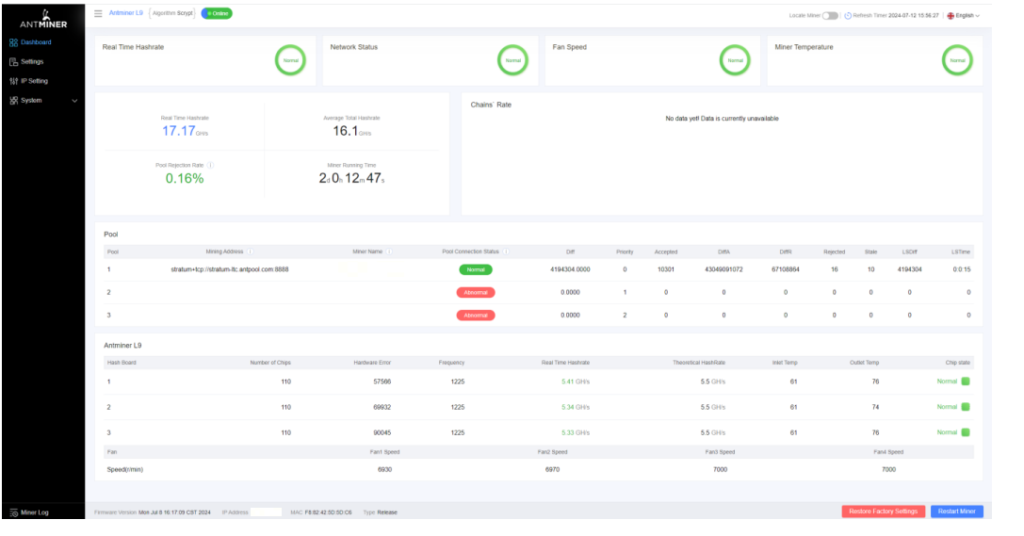1024x536 pixels.
Task: Click the Chains' Rate panel title
Action: coord(491,105)
